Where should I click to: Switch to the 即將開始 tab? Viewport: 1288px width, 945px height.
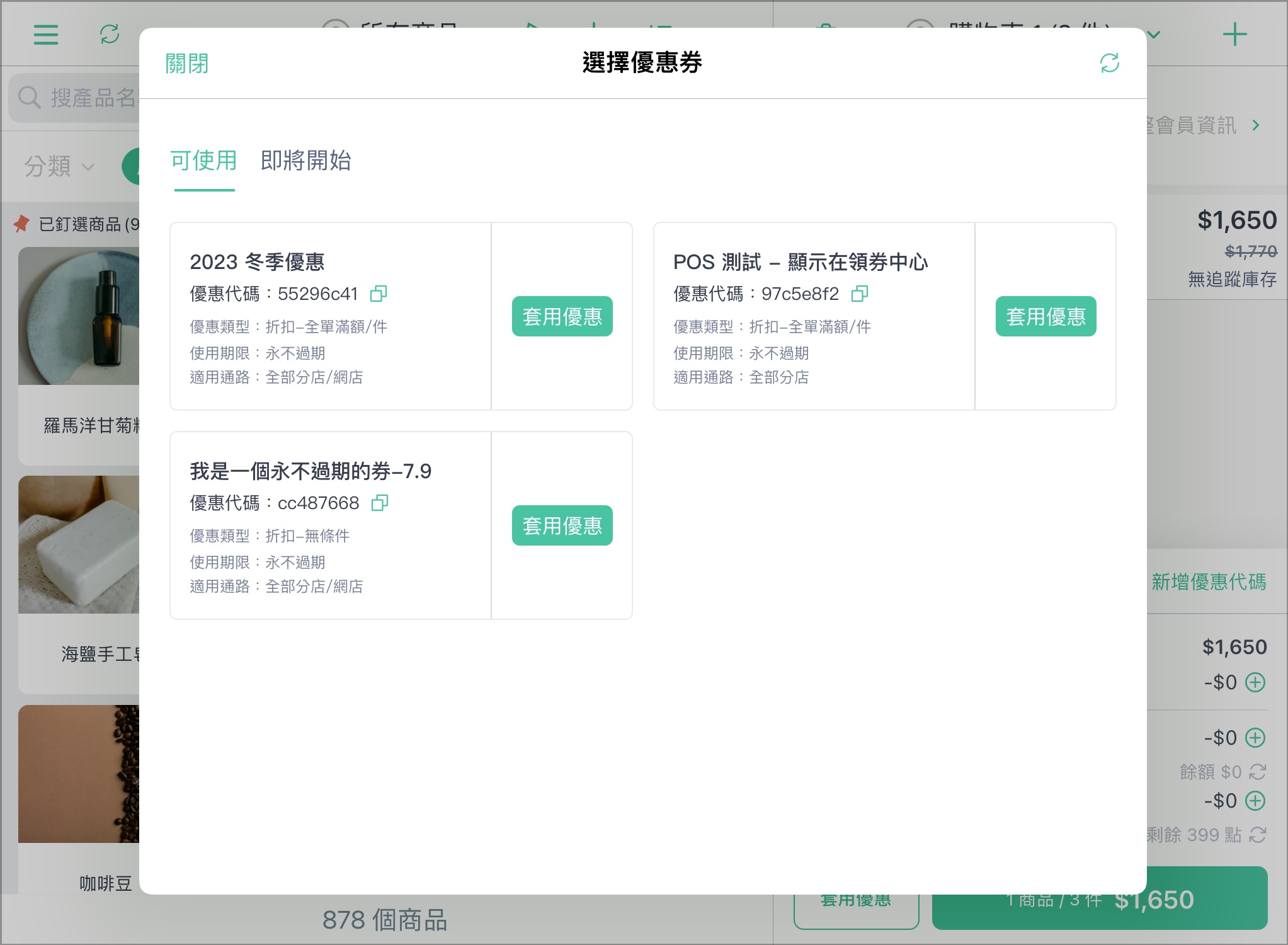[305, 161]
